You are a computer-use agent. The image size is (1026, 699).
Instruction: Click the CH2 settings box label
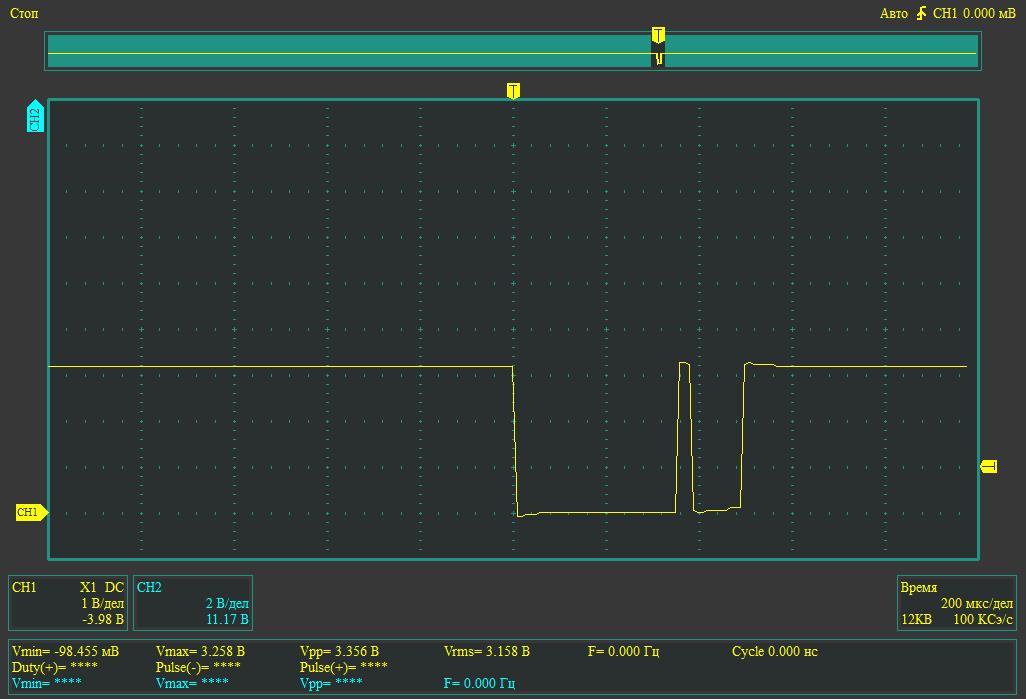[149, 587]
